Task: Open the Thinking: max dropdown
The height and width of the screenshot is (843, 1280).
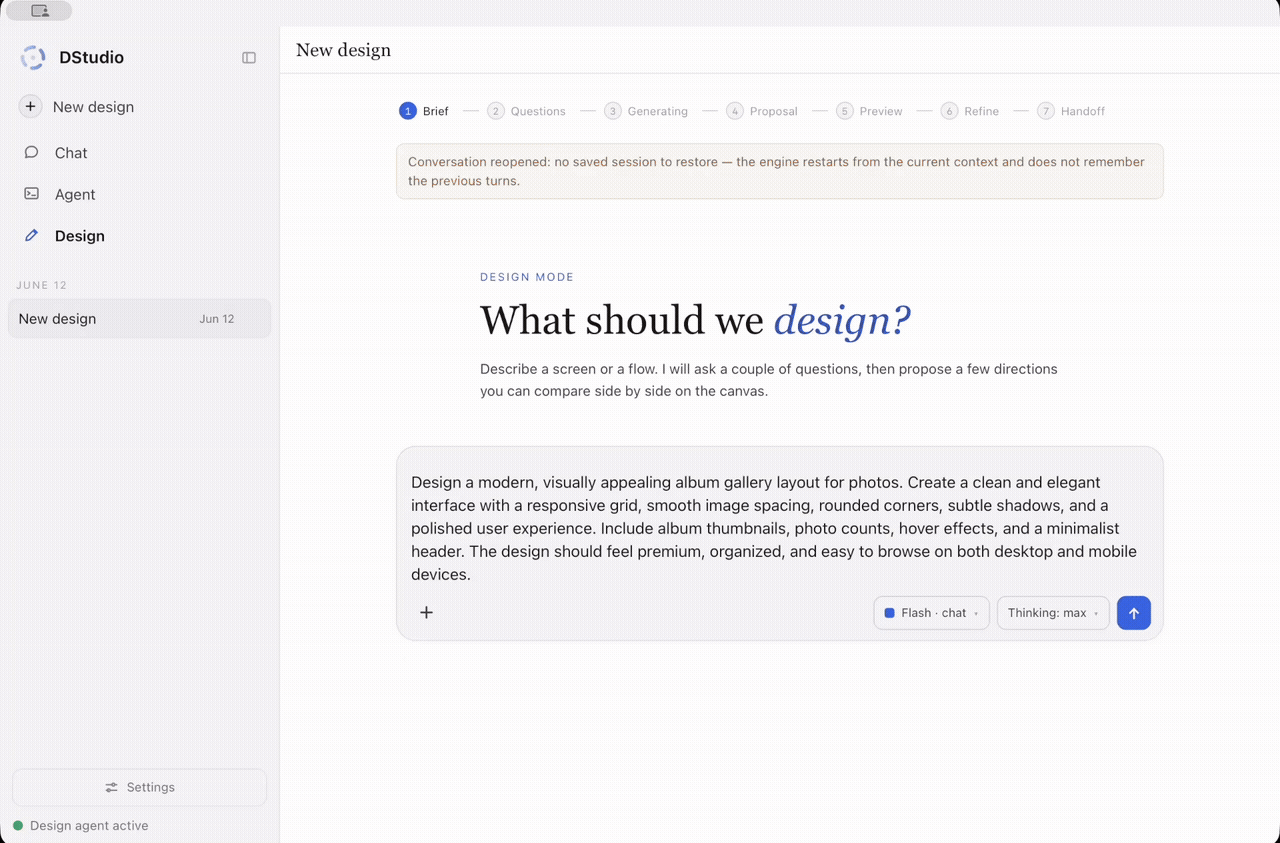Action: (x=1053, y=613)
